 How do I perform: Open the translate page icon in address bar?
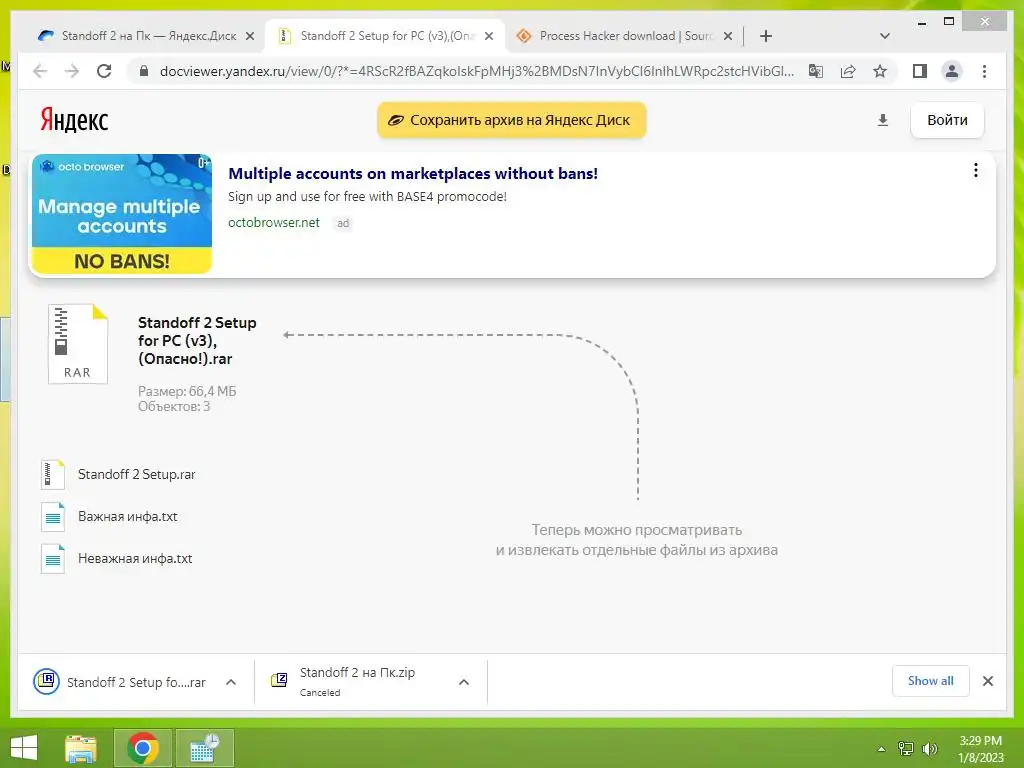816,71
